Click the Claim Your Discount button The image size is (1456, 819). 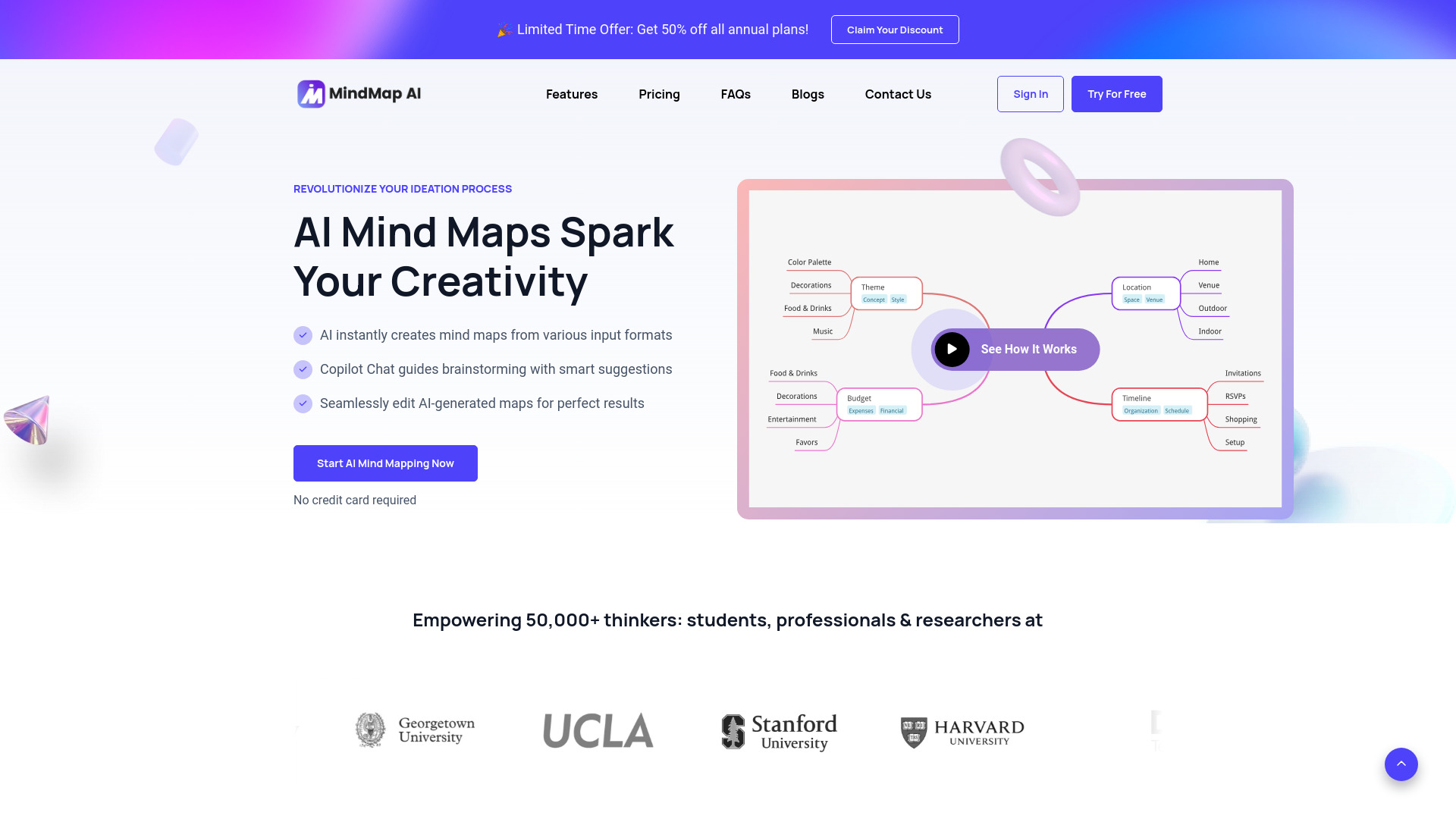click(895, 30)
